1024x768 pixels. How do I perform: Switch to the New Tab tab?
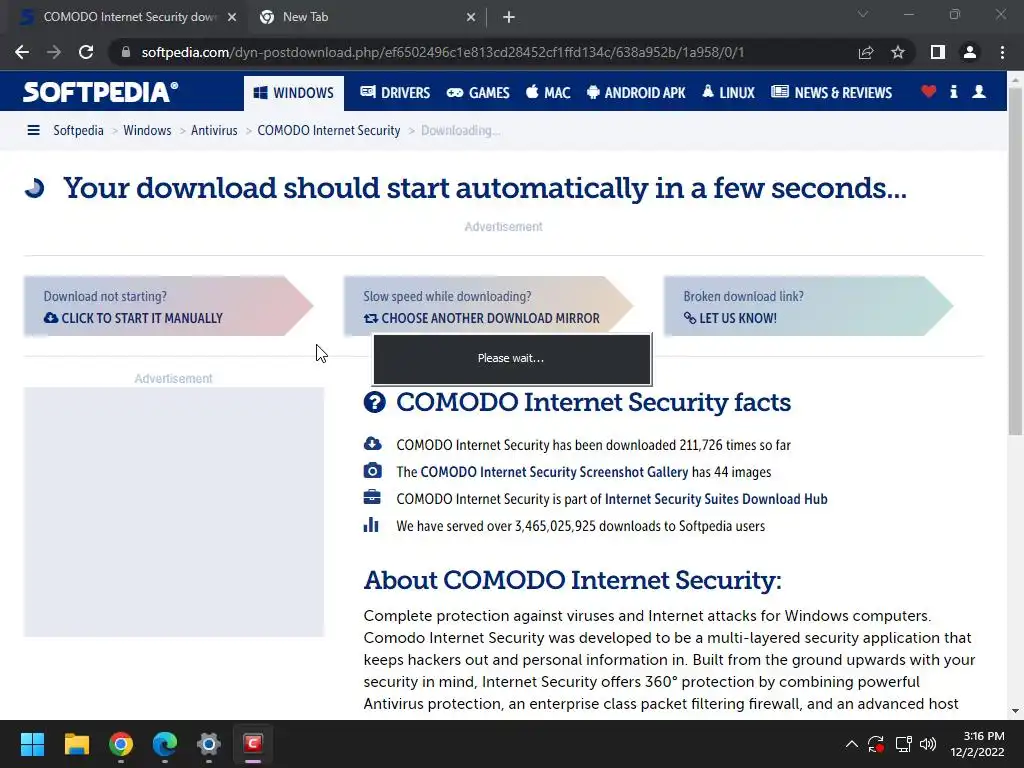tap(366, 17)
